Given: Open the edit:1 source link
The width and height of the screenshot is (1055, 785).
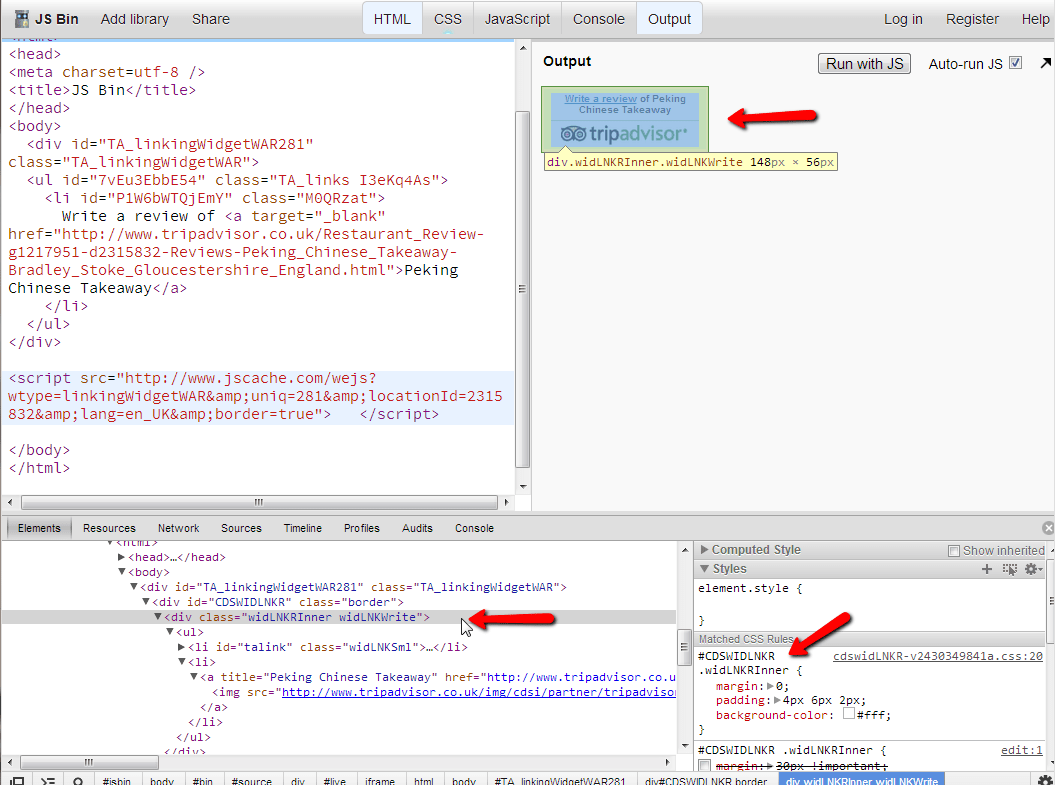Looking at the screenshot, I should 1021,750.
